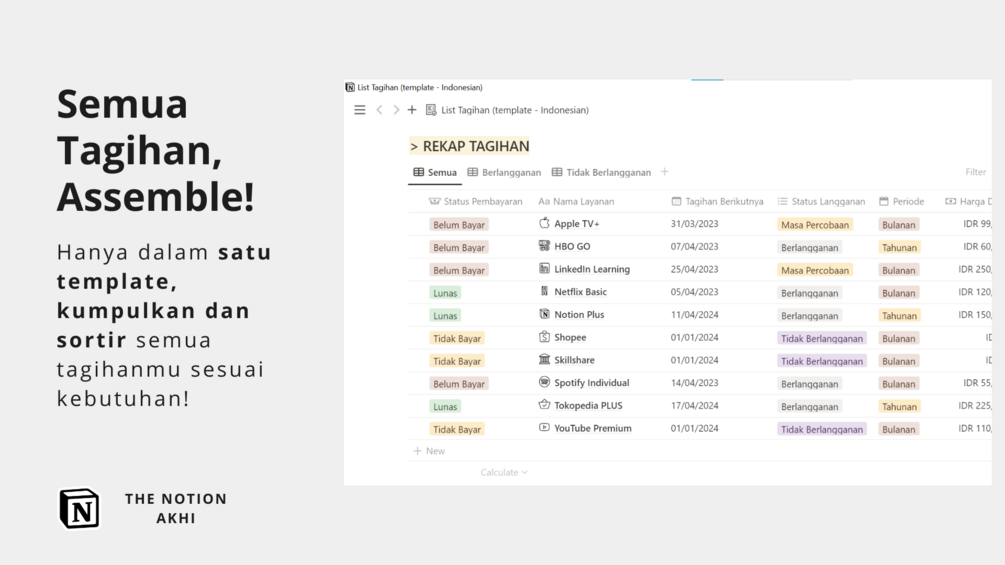
Task: Click the Berlangganan tag for Notion Plus
Action: [810, 316]
